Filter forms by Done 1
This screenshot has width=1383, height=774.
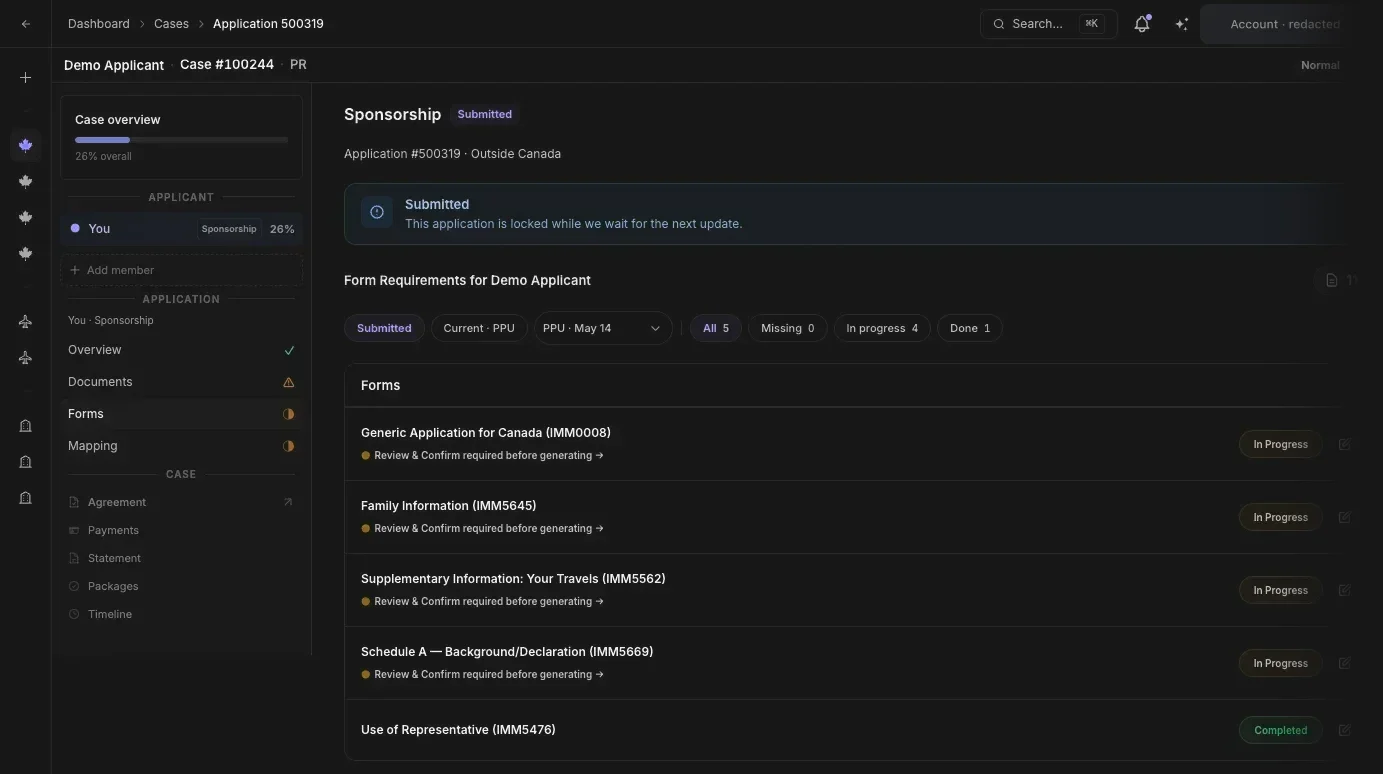click(x=970, y=328)
